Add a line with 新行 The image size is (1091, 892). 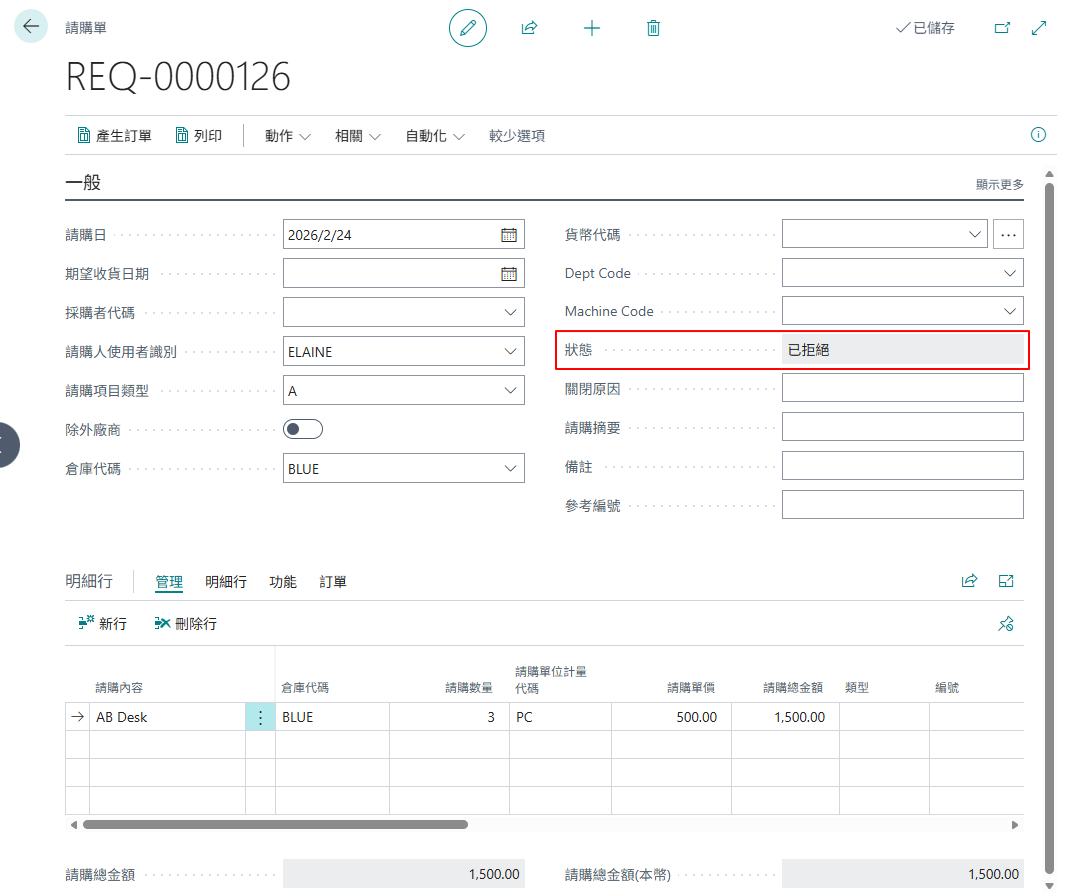(x=103, y=623)
